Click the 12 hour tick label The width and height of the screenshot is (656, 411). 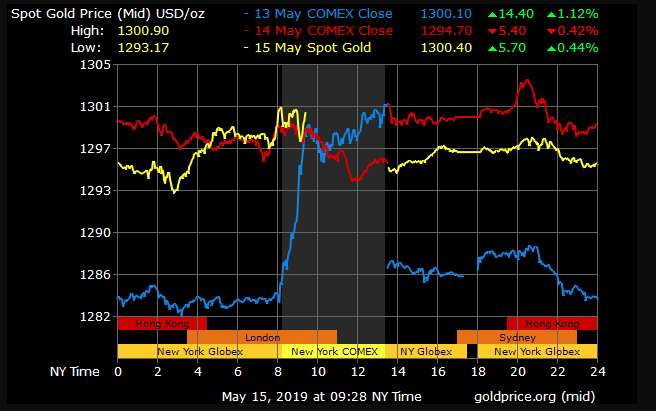coord(358,372)
